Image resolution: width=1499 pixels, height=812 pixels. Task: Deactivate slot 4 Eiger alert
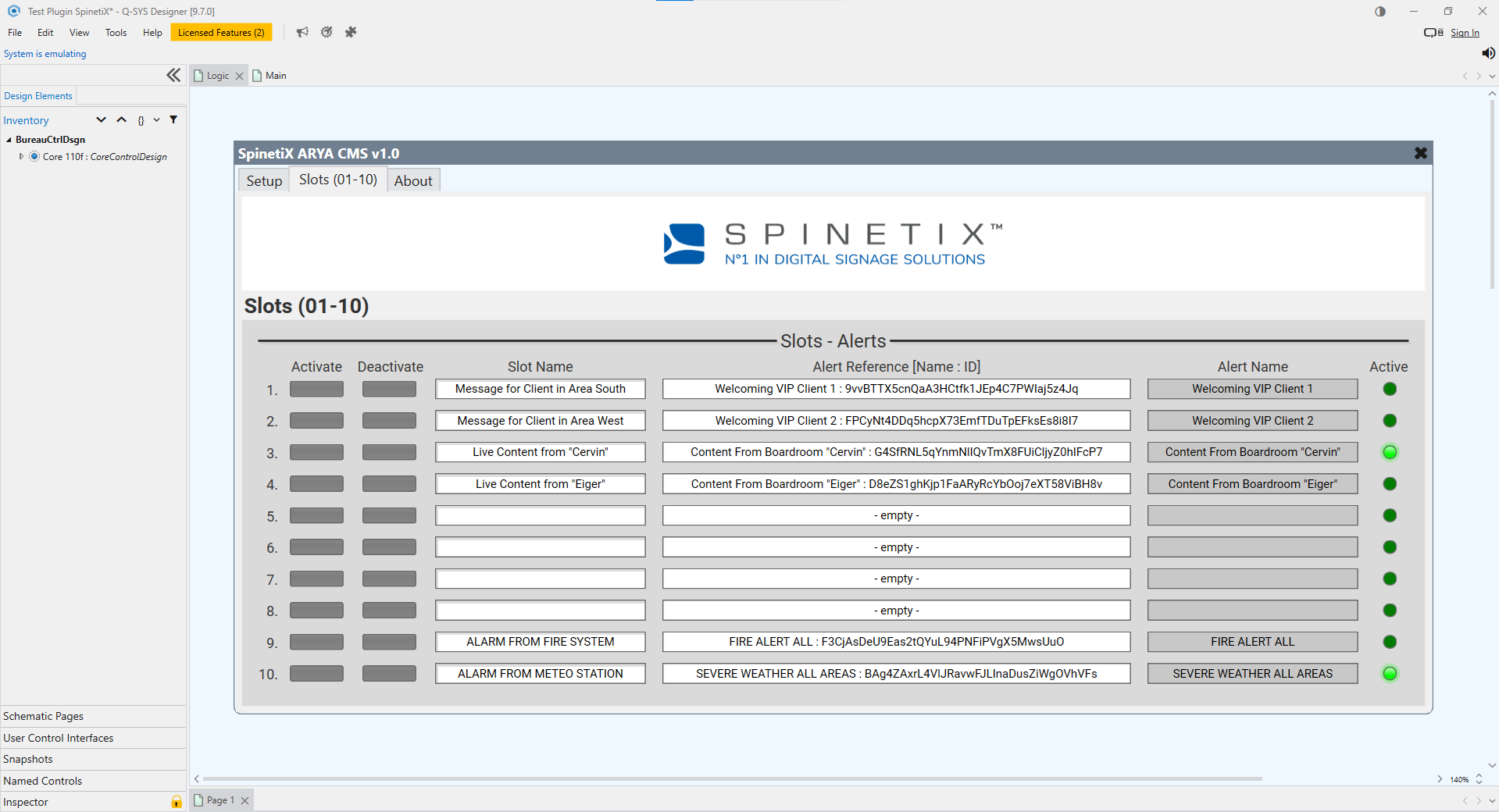[x=389, y=484]
